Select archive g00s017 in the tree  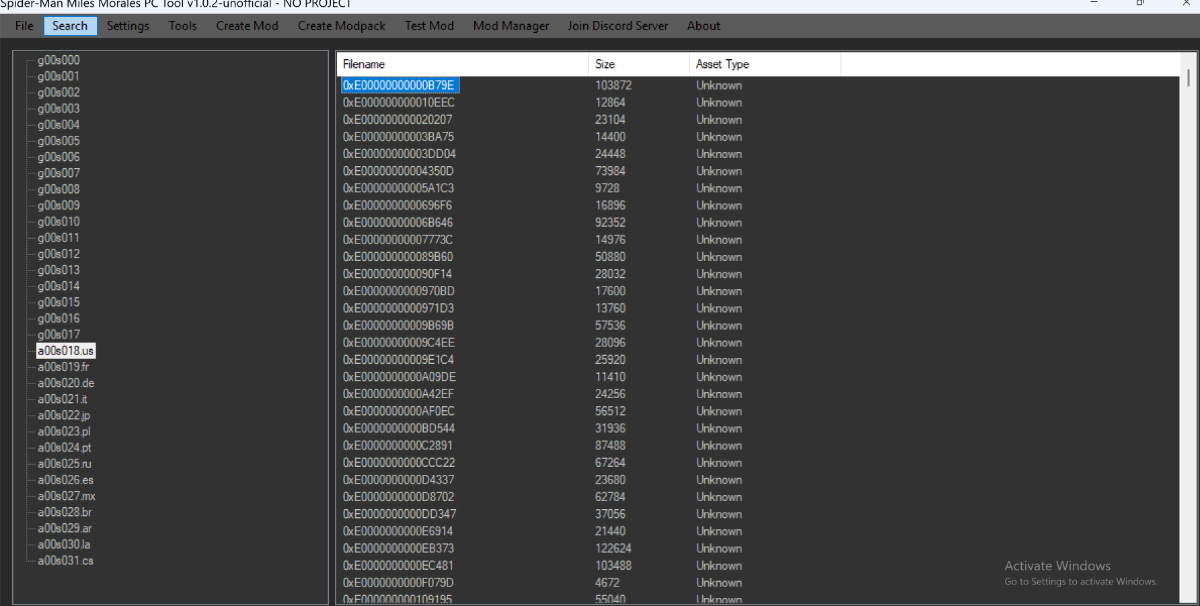click(58, 334)
